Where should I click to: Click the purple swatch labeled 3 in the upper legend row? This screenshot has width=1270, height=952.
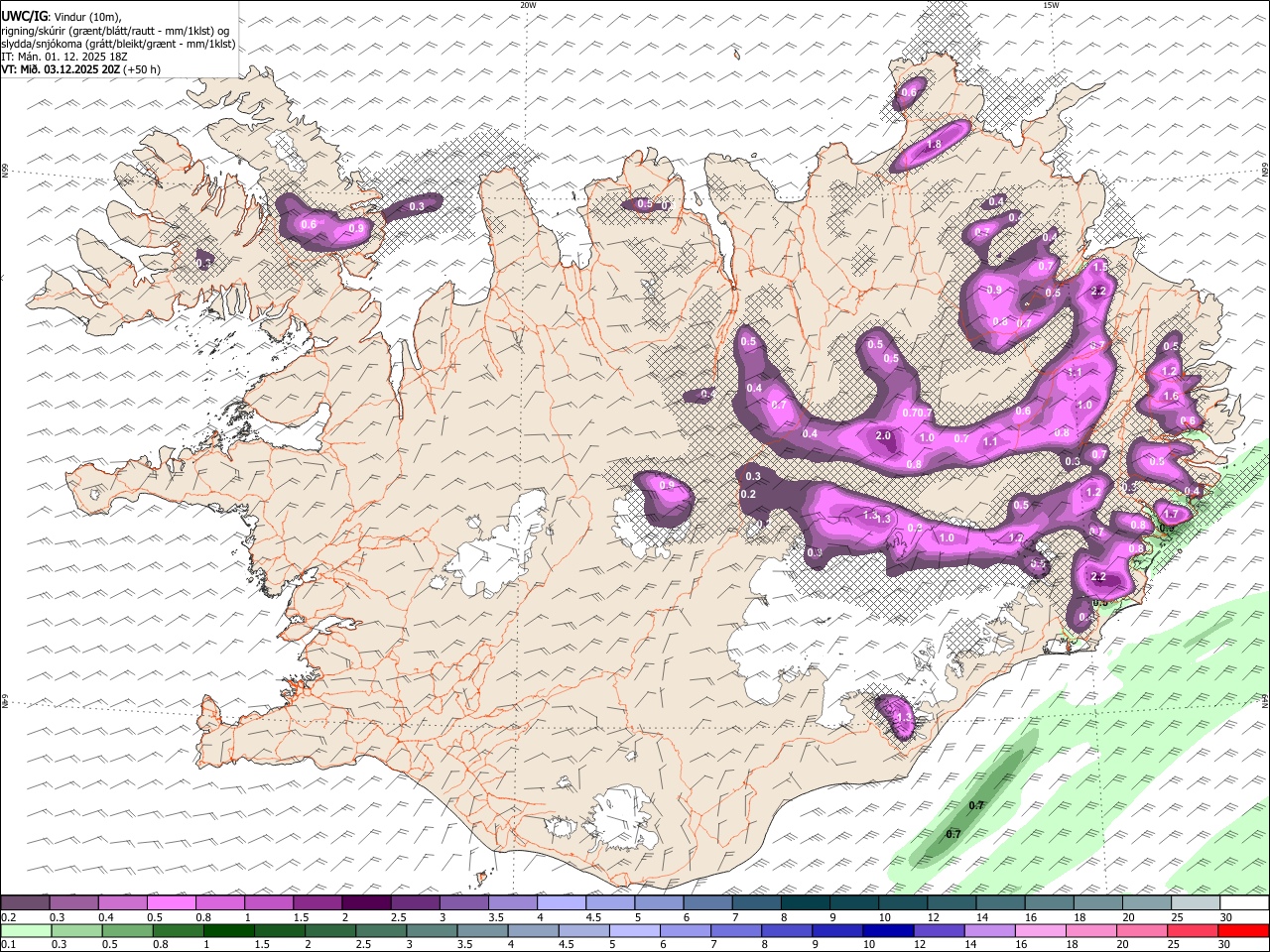[463, 902]
